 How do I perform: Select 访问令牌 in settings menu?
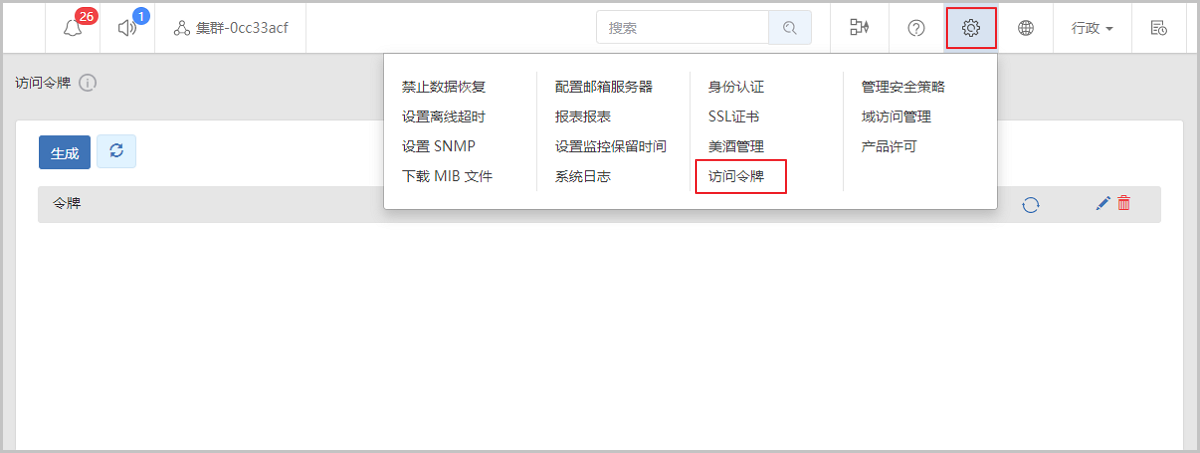[736, 177]
